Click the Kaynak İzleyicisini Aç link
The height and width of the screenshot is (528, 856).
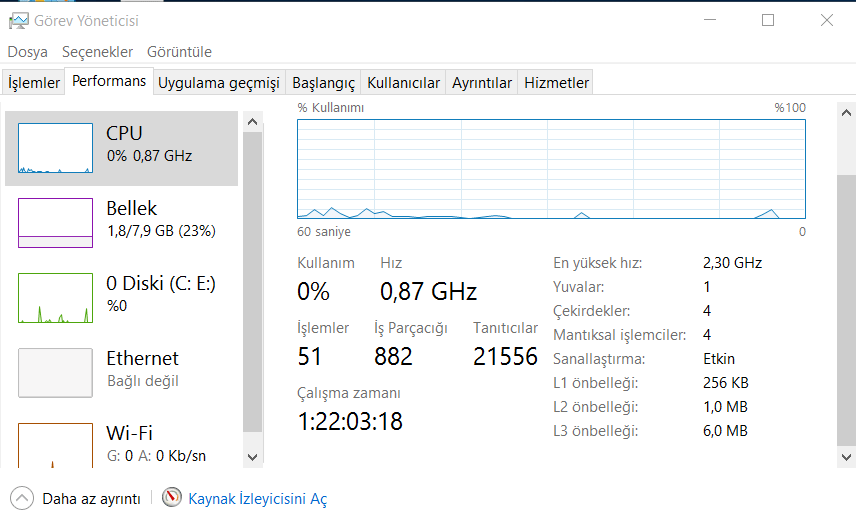point(257,499)
